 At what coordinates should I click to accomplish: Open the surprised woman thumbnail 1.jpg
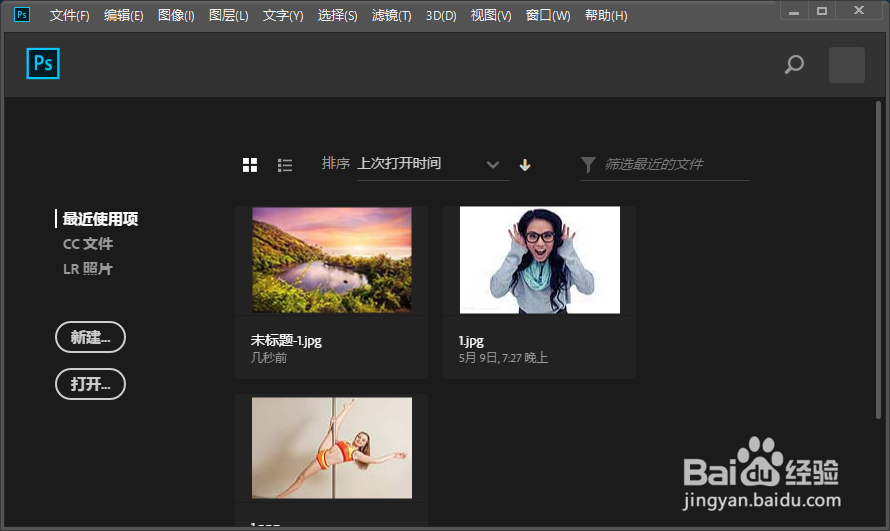click(540, 260)
